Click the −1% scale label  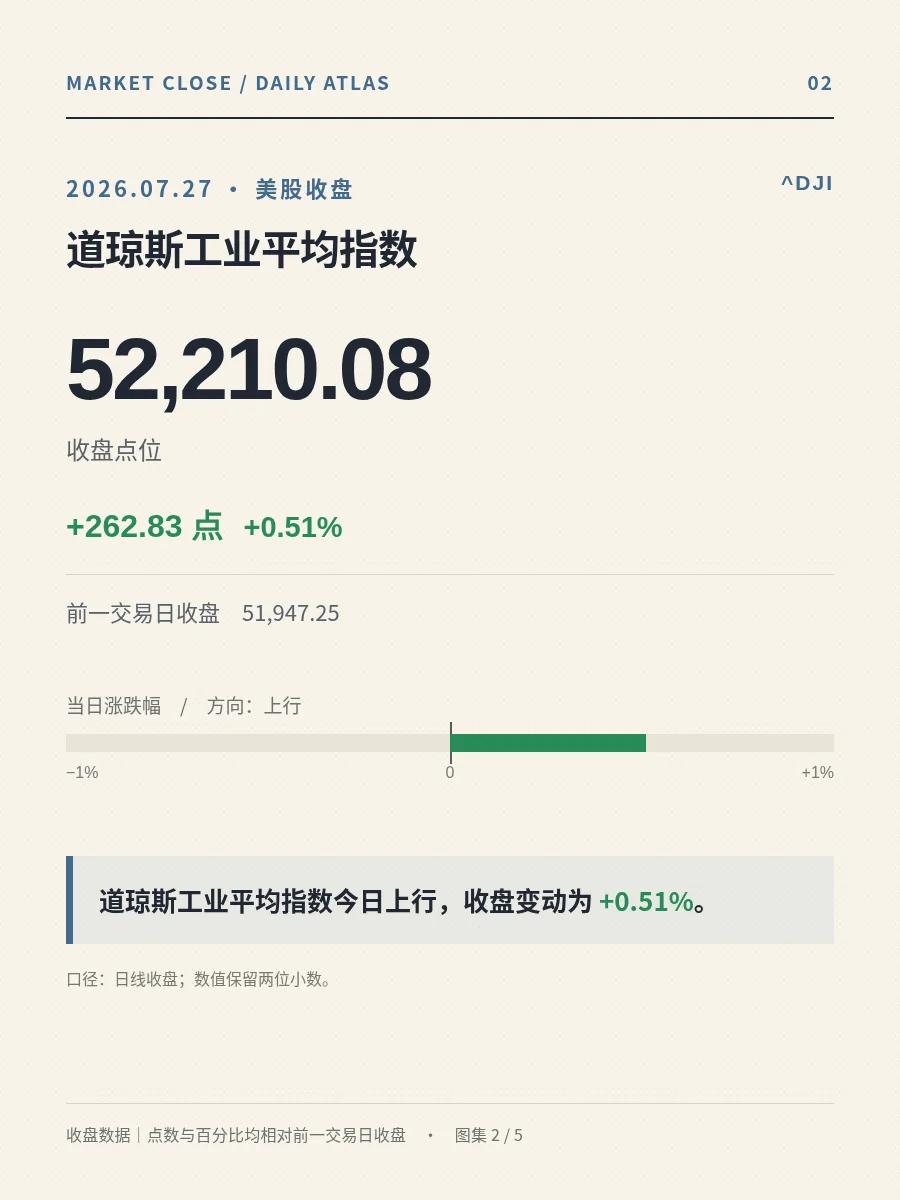(x=82, y=772)
